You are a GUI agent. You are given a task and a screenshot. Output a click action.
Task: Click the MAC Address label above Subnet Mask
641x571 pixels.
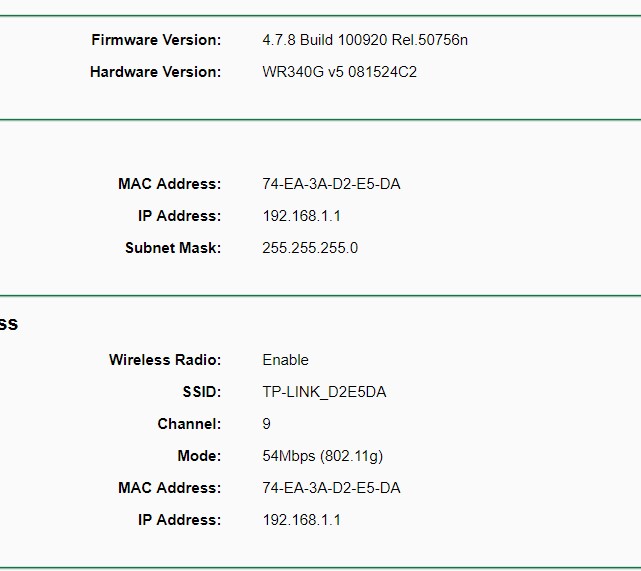point(169,184)
